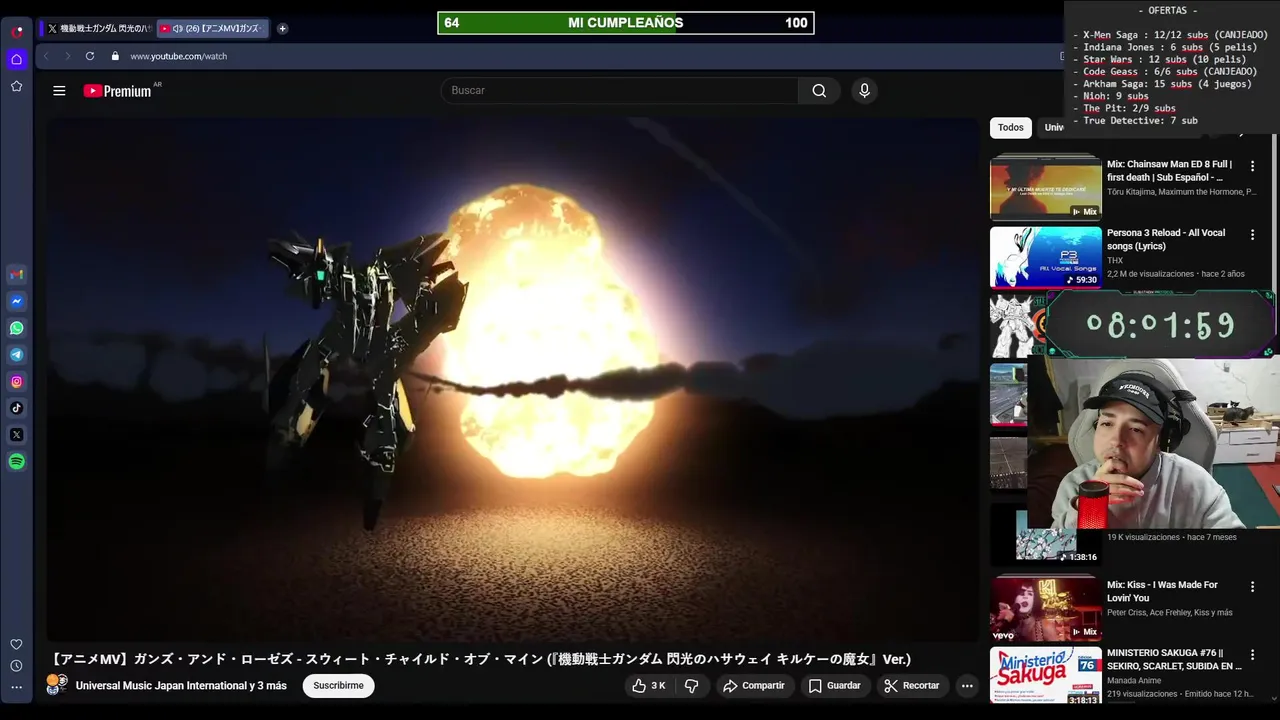Open options menu for Persona 3 Reload video

point(1252,235)
